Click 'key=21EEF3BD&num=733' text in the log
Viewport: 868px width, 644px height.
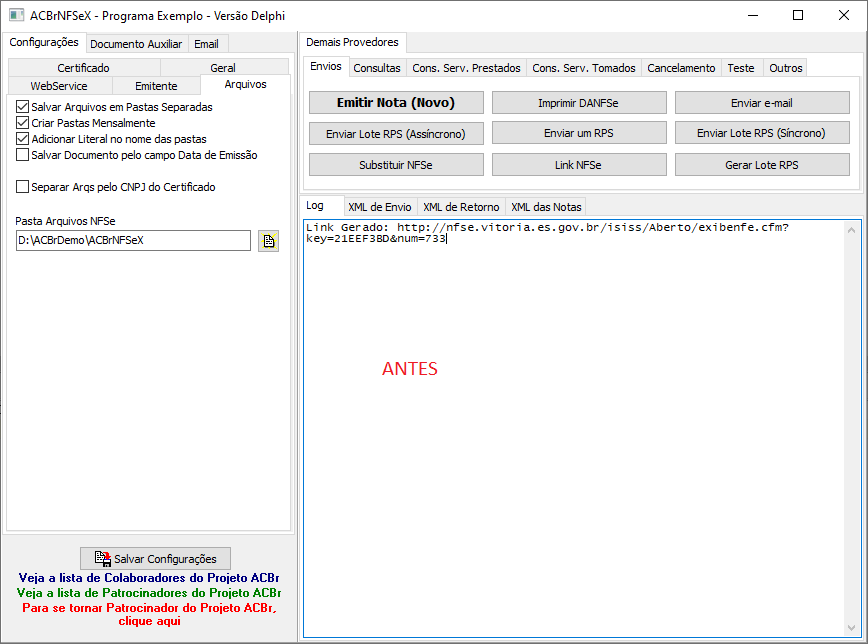(376, 239)
